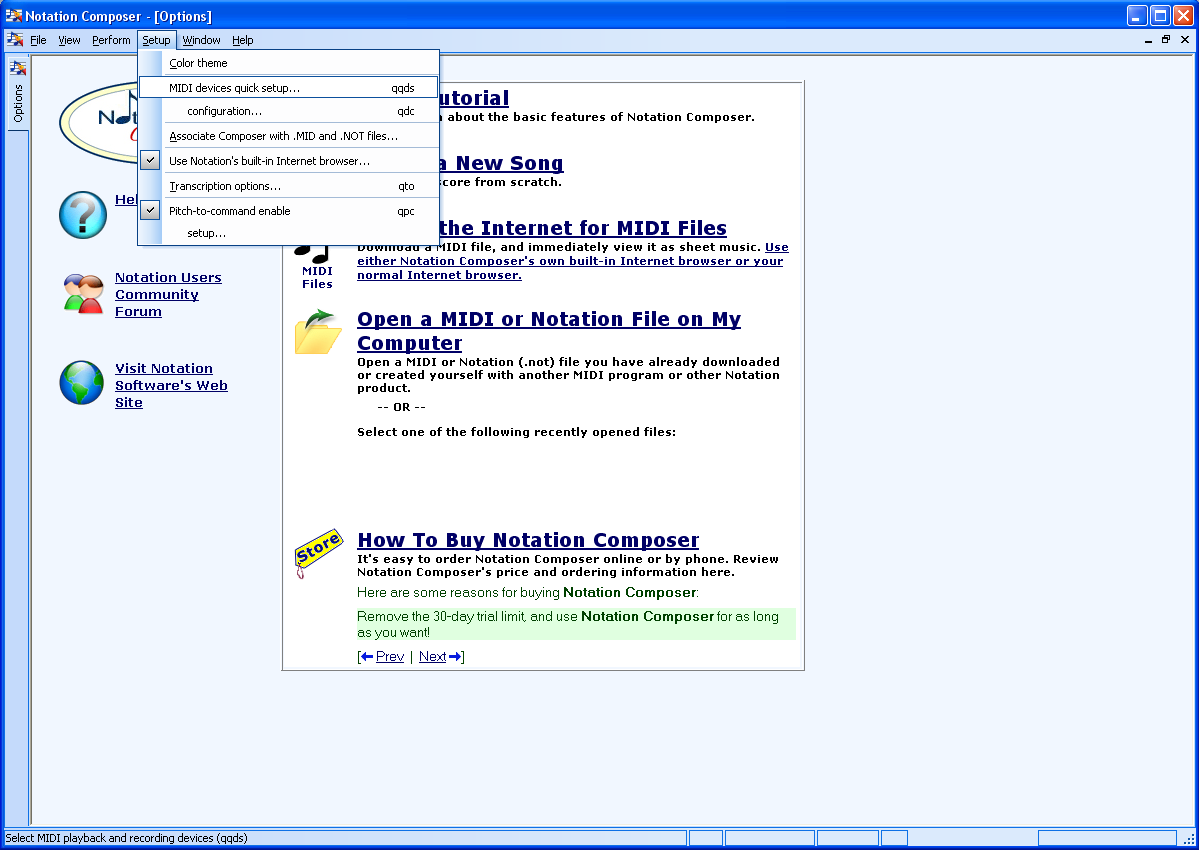Open the File menu
Image resolution: width=1199 pixels, height=850 pixels.
38,40
